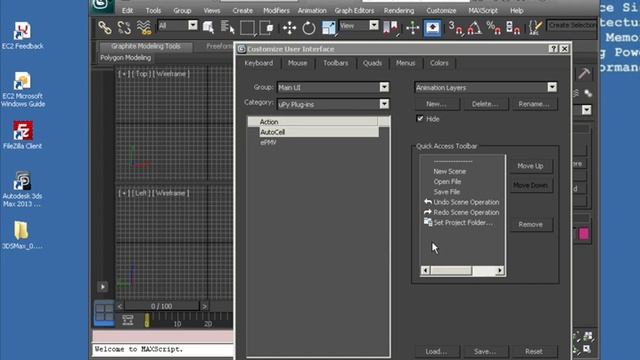
Task: Switch to the Toolbars tab
Action: pyautogui.click(x=336, y=63)
